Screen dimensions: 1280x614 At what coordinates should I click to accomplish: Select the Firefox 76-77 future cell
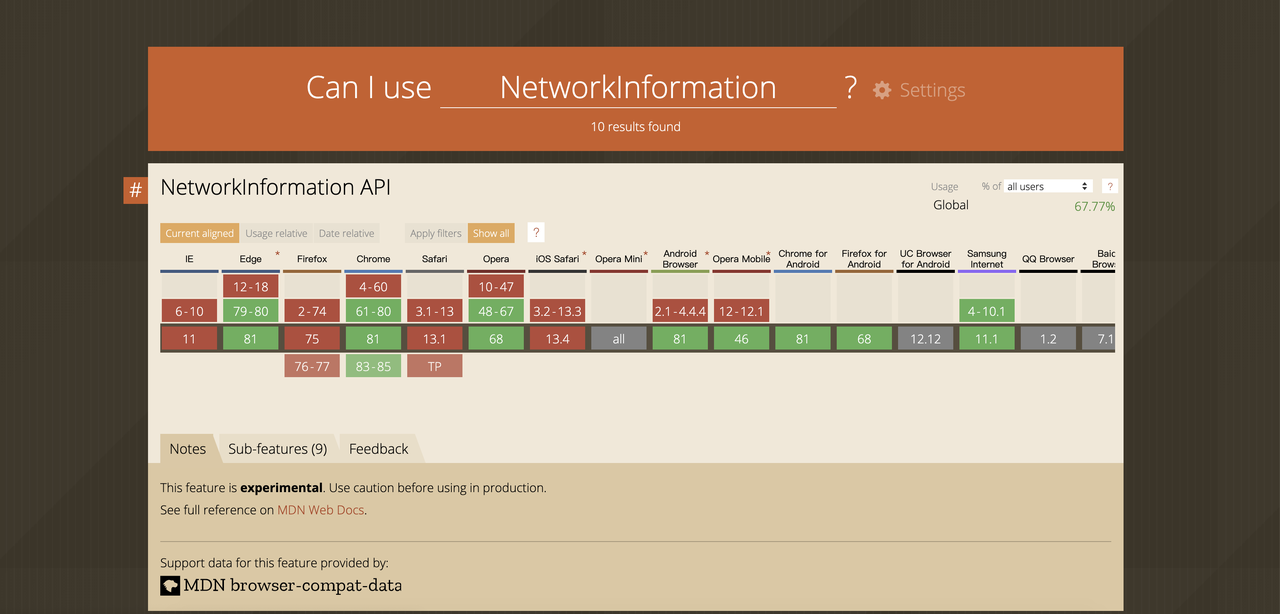click(312, 366)
